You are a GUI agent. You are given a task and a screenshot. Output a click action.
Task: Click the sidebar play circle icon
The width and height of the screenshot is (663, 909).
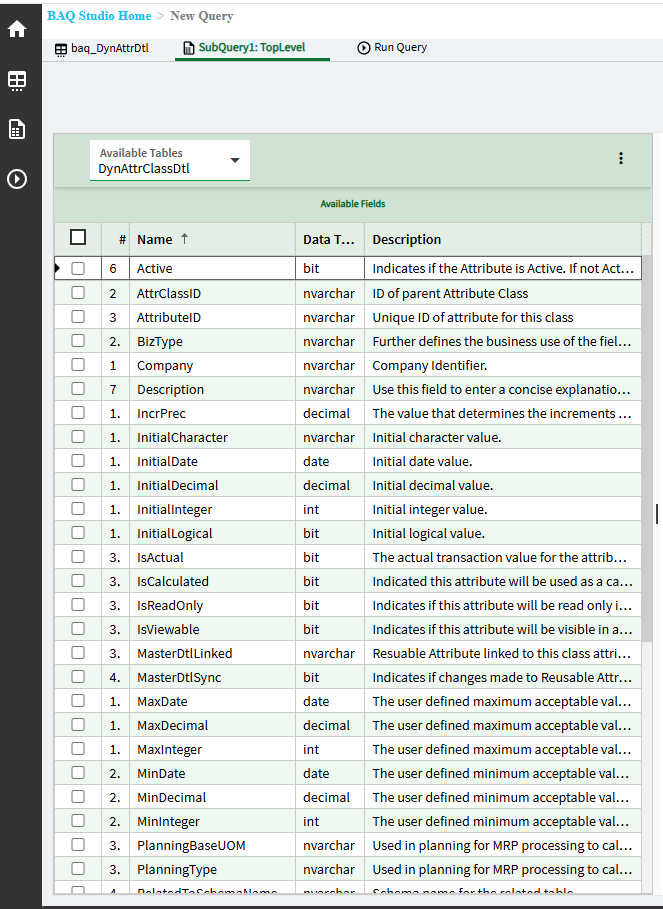(17, 180)
